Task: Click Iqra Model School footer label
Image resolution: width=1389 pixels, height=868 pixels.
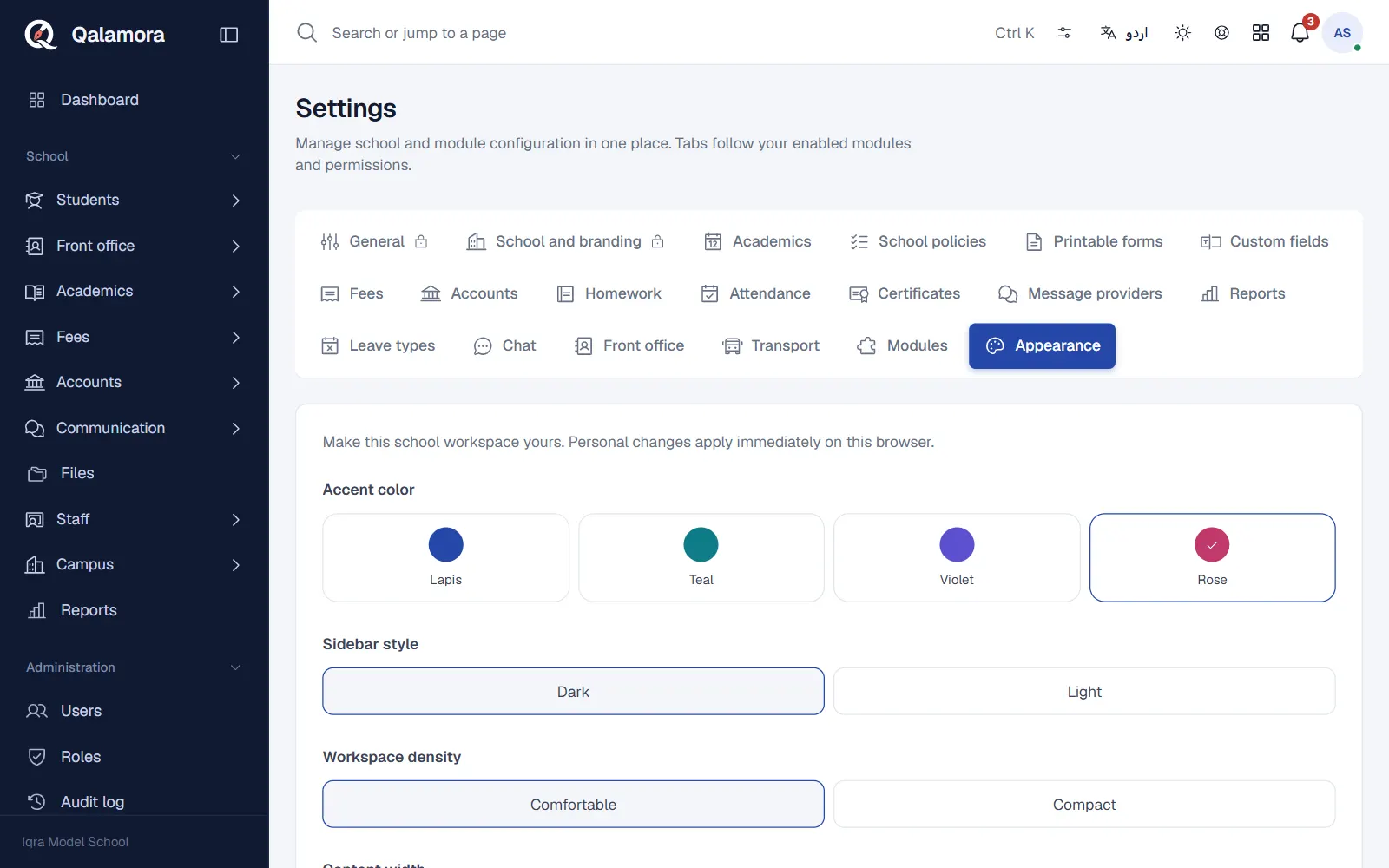Action: coord(76,842)
